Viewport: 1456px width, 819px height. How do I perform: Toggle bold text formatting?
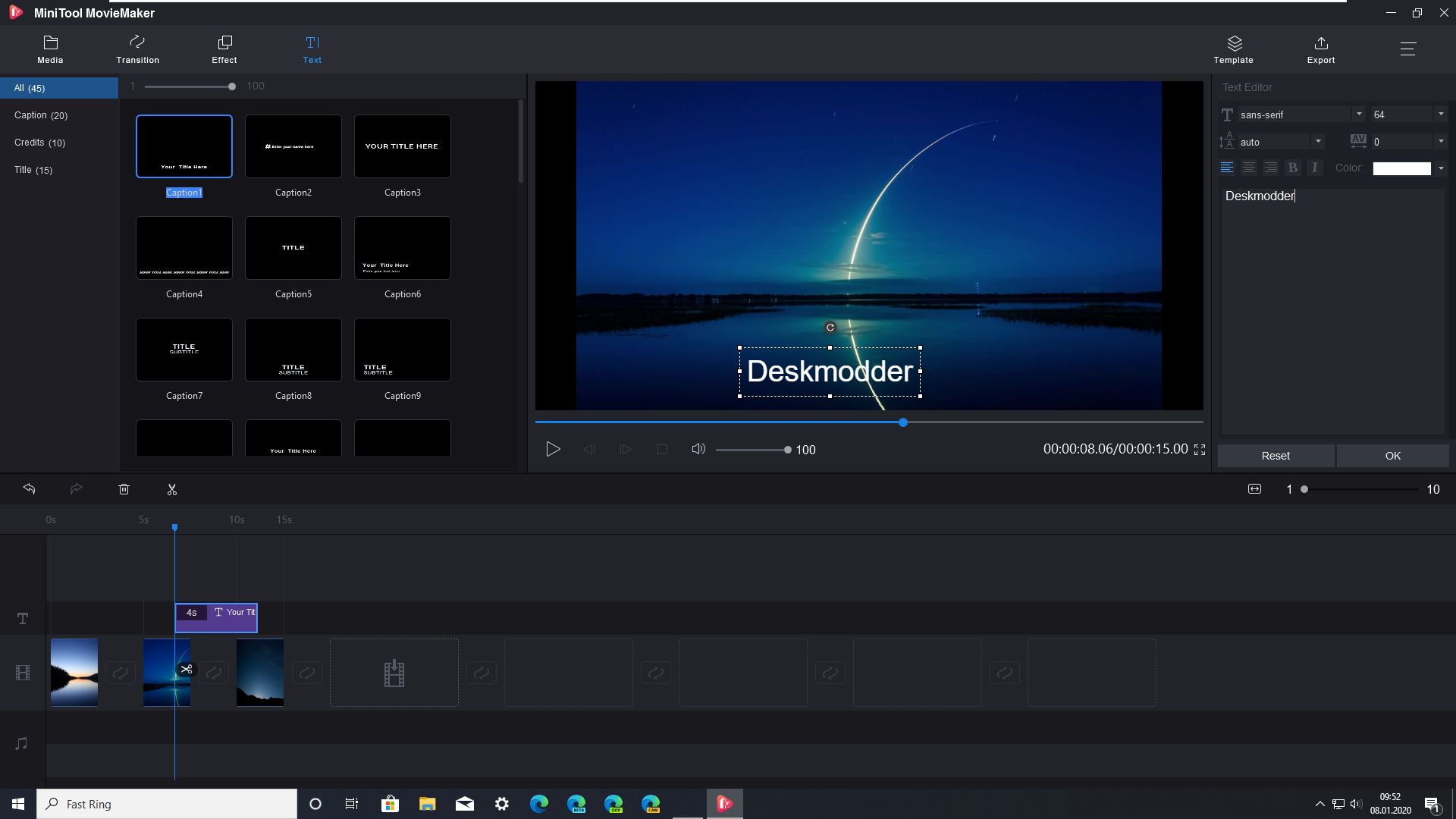click(1293, 168)
